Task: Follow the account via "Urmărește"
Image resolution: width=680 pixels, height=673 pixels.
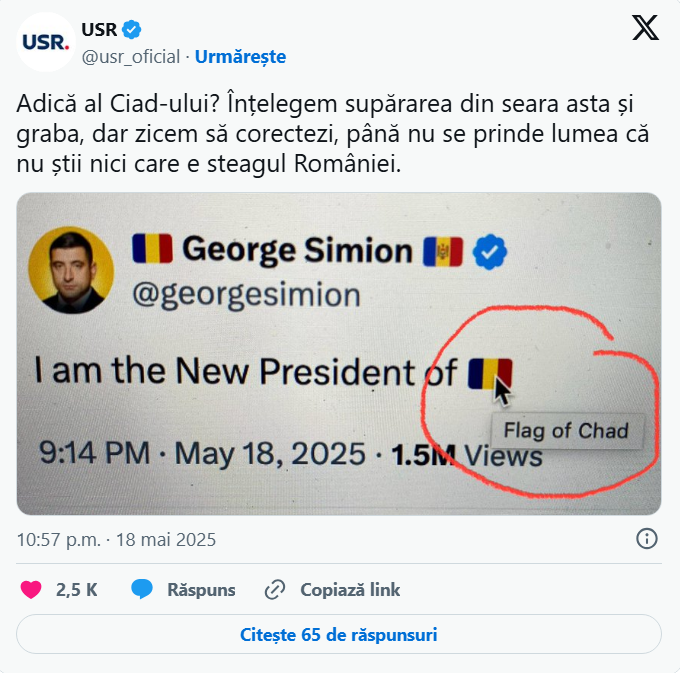Action: [240, 57]
